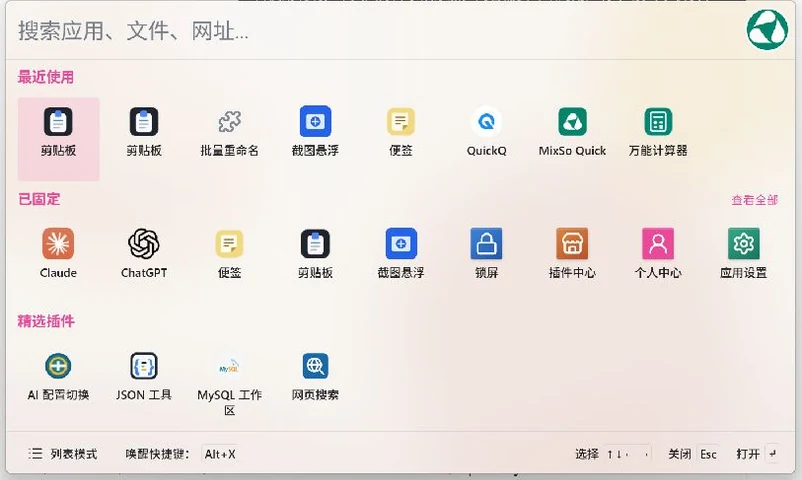Open 截图悬浮 in 最近使用 row
This screenshot has width=802, height=480.
315,132
